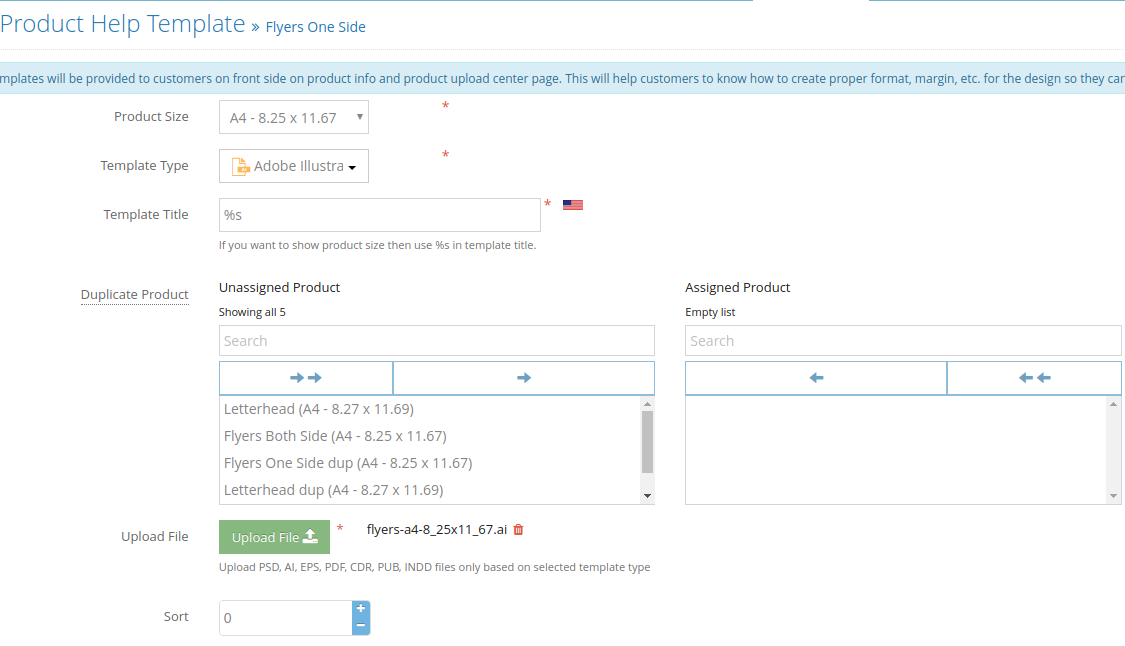1125x646 pixels.
Task: Click the move-all-right double arrow button
Action: pos(306,378)
